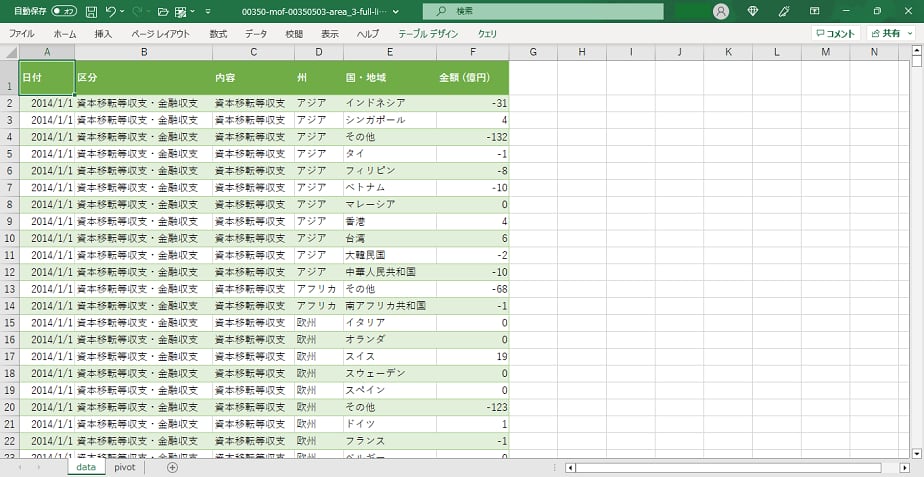The height and width of the screenshot is (477, 924).
Task: Click the pen drawing icon in title bar
Action: (784, 11)
